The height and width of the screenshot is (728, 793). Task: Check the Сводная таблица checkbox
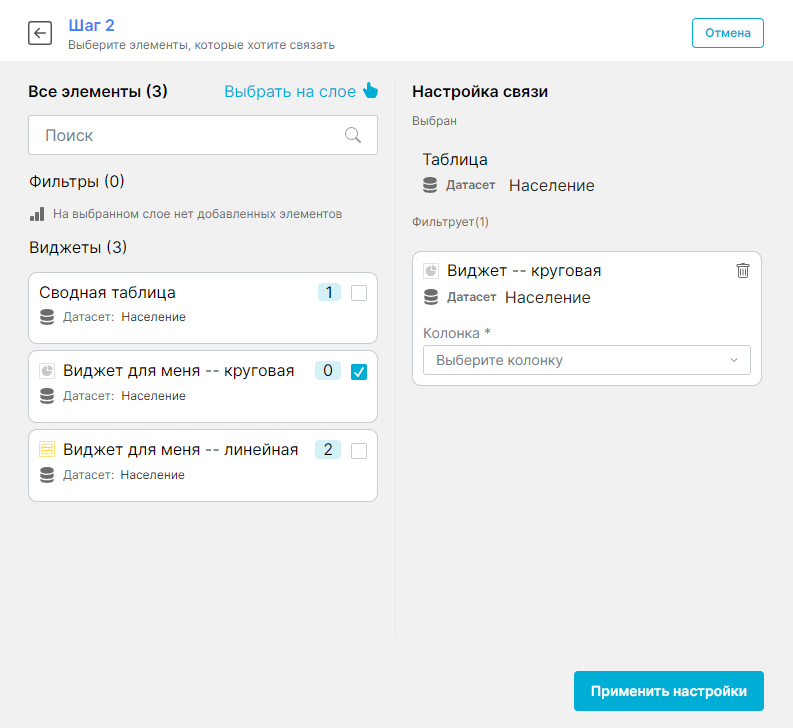click(359, 293)
